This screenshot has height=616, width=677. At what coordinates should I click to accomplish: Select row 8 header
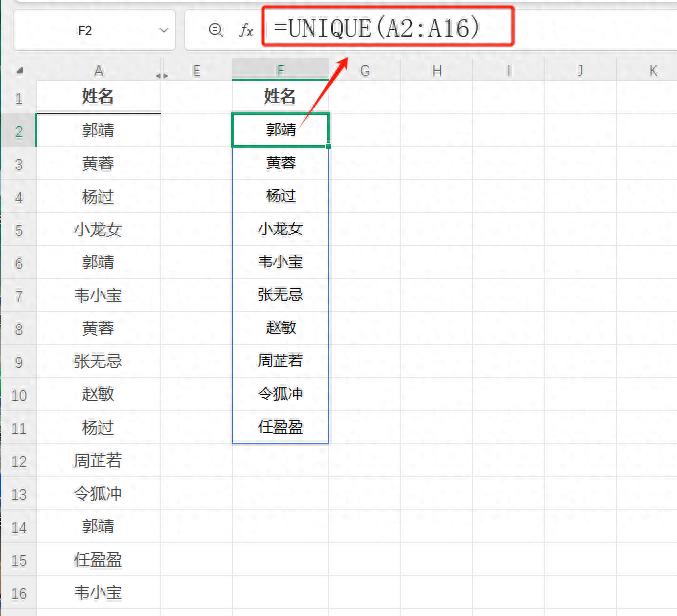19,329
